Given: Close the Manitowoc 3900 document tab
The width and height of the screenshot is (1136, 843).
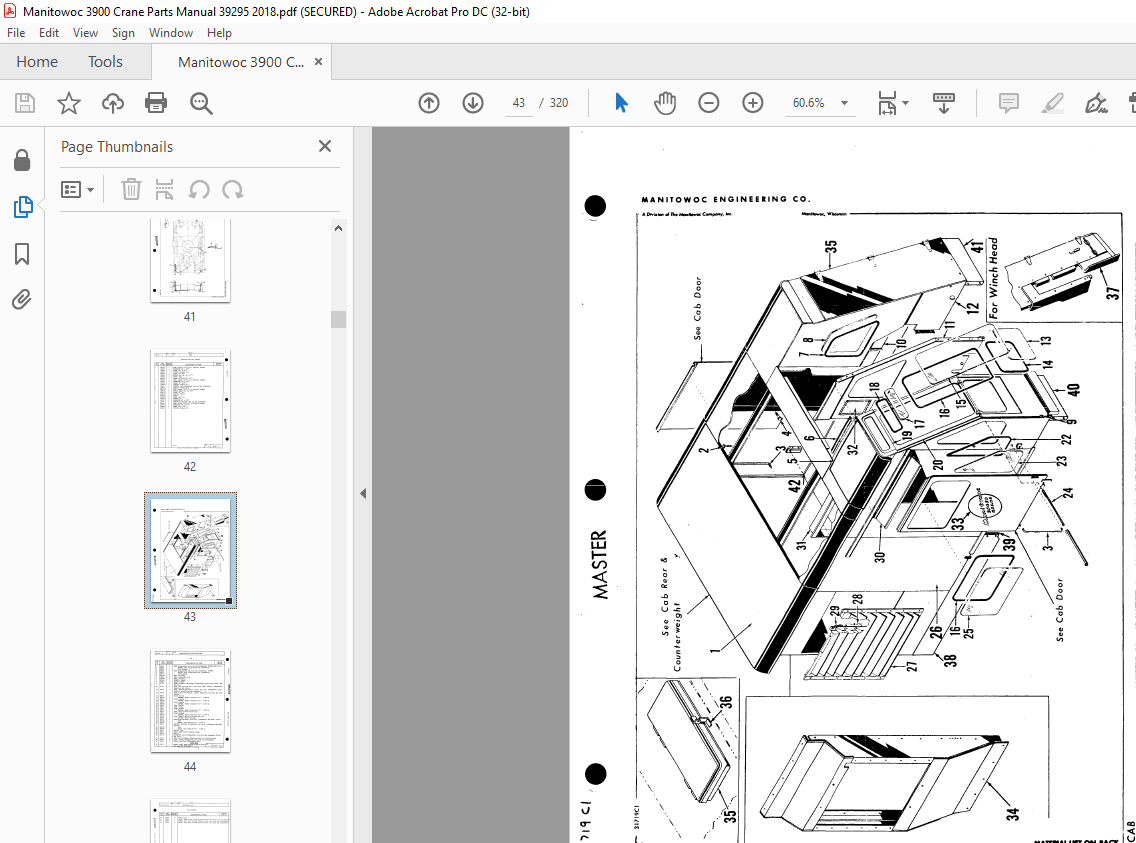Looking at the screenshot, I should coord(318,62).
